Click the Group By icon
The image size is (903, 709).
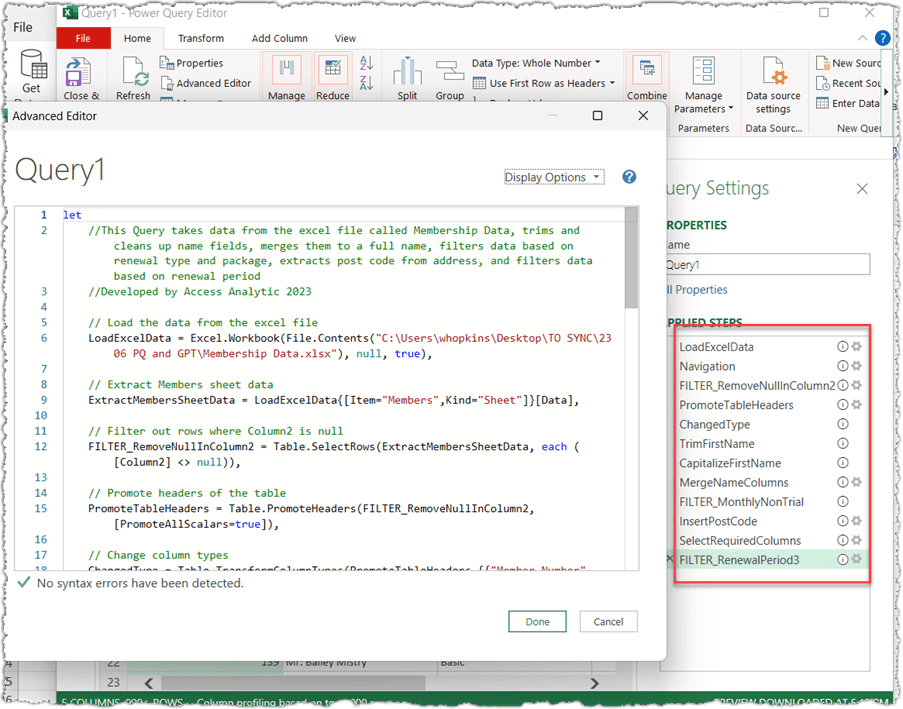(x=450, y=71)
